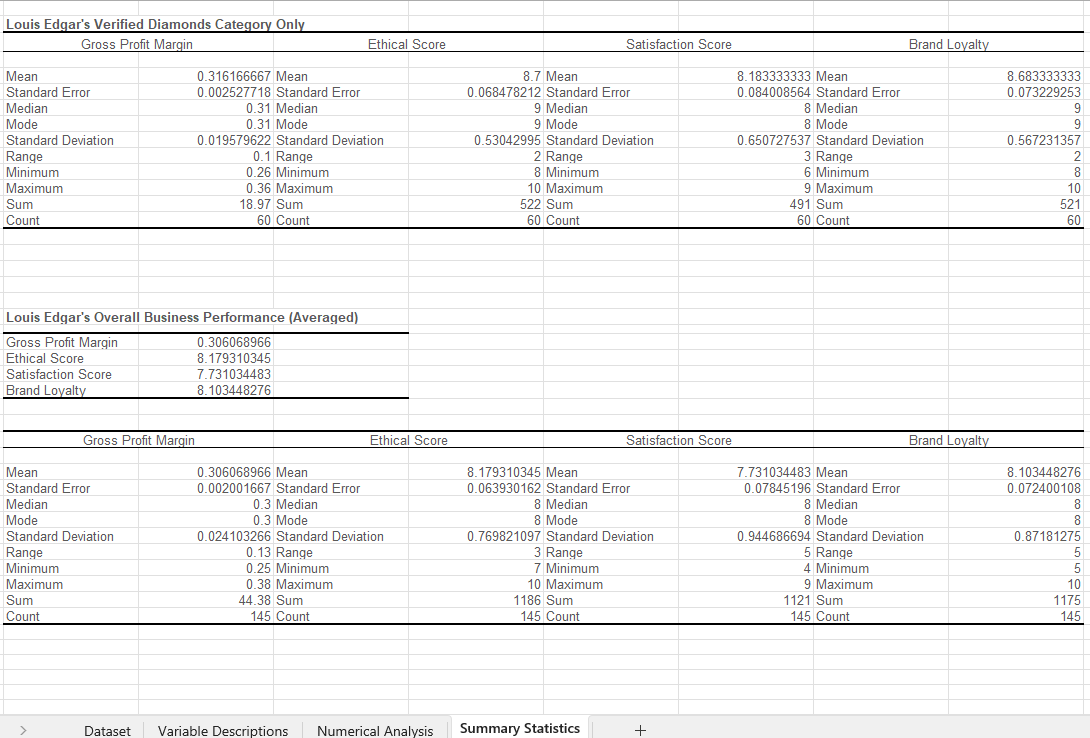The height and width of the screenshot is (738, 1090).
Task: Select the Satisfaction Score header in the bottom table
Action: tap(678, 440)
